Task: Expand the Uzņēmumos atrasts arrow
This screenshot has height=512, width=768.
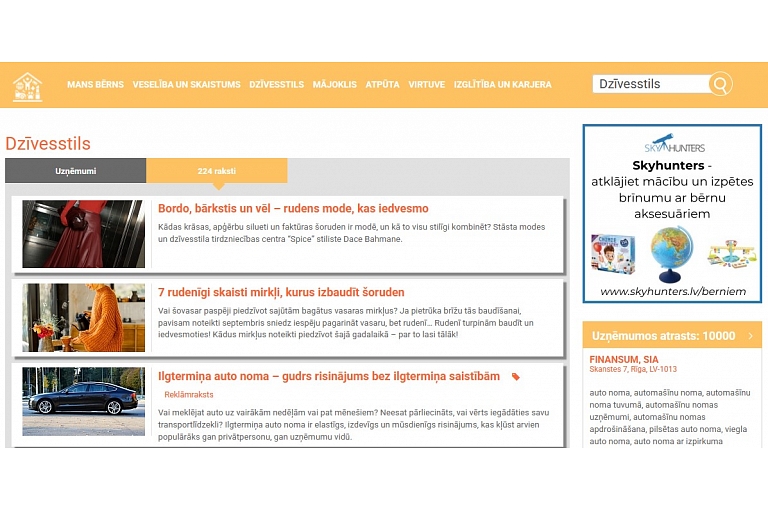Action: point(750,336)
